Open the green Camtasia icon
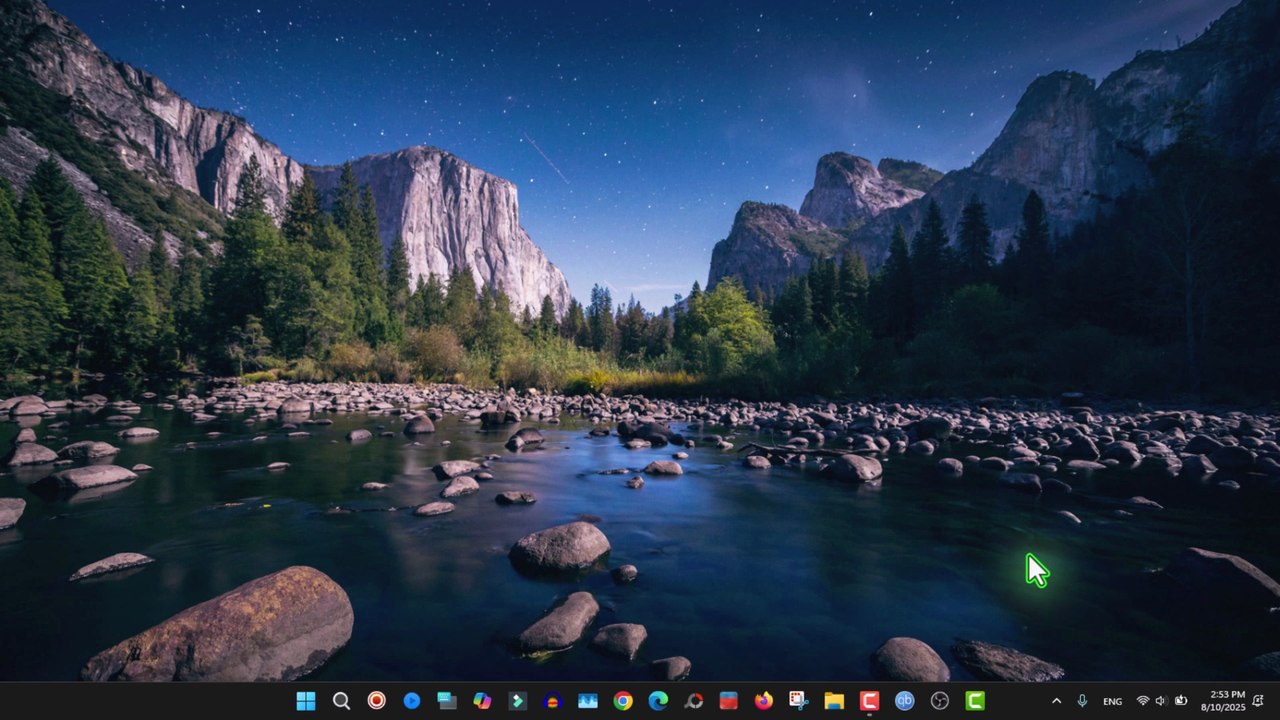Screen dimensions: 1280x720 [975, 701]
